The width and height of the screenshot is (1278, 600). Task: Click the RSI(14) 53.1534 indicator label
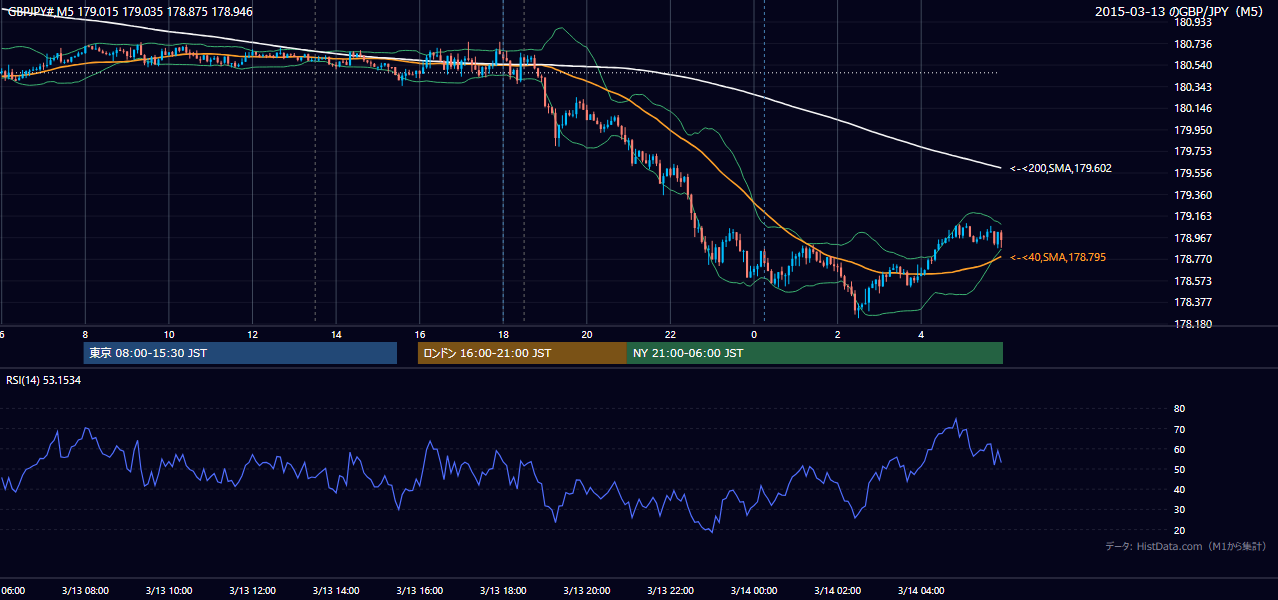coord(44,380)
